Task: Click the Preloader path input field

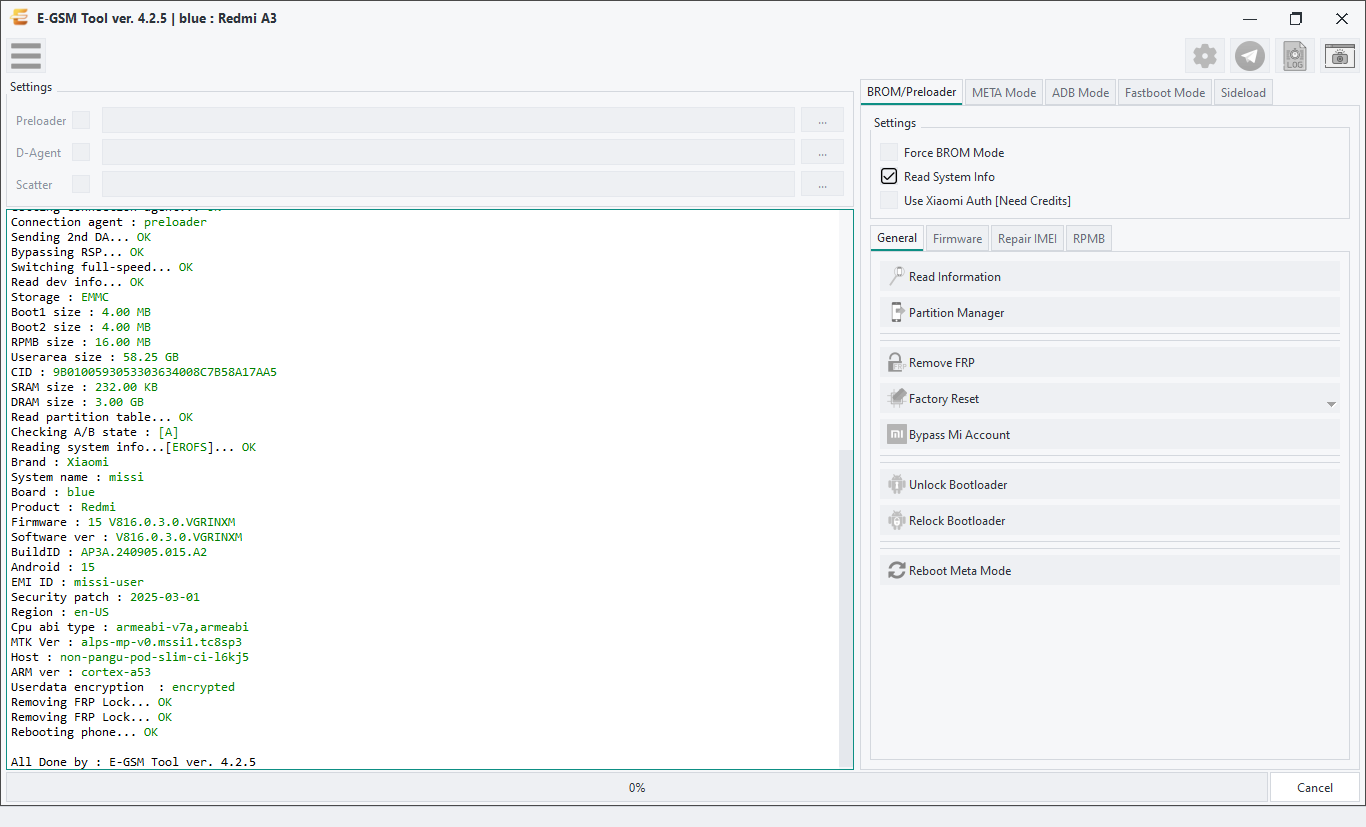Action: pyautogui.click(x=448, y=120)
